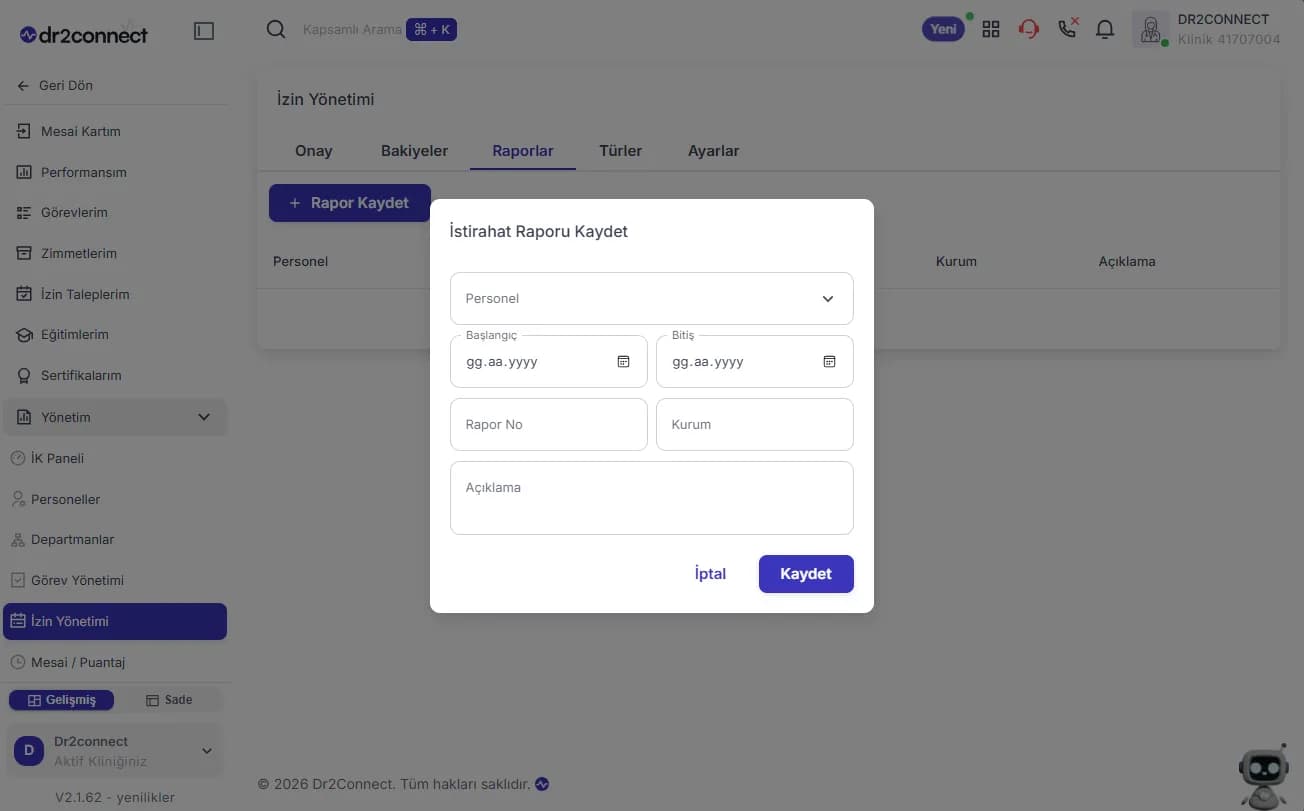Switch to Sade view mode
This screenshot has width=1304, height=811.
(x=168, y=700)
